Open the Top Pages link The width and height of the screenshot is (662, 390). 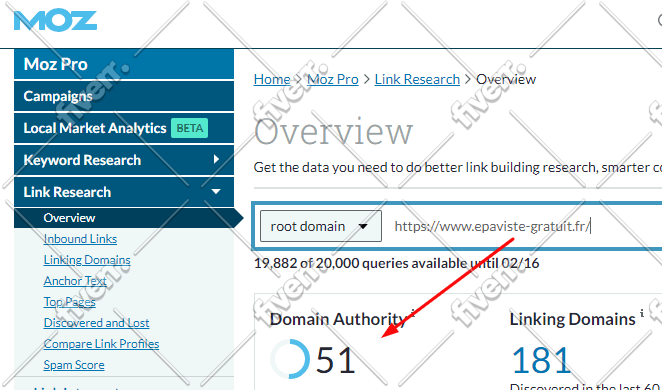[69, 302]
